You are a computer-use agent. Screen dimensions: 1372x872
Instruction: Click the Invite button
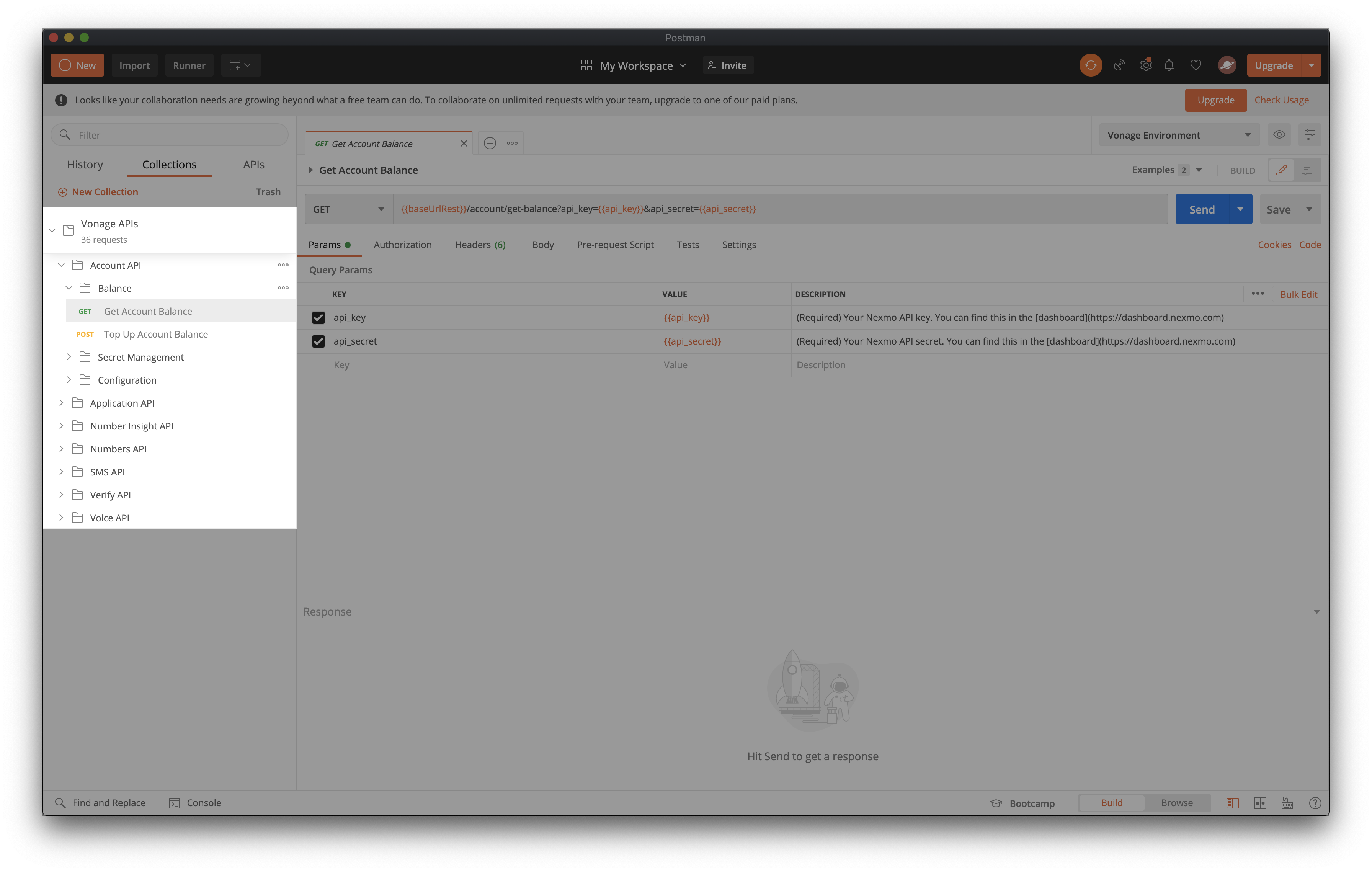point(728,65)
